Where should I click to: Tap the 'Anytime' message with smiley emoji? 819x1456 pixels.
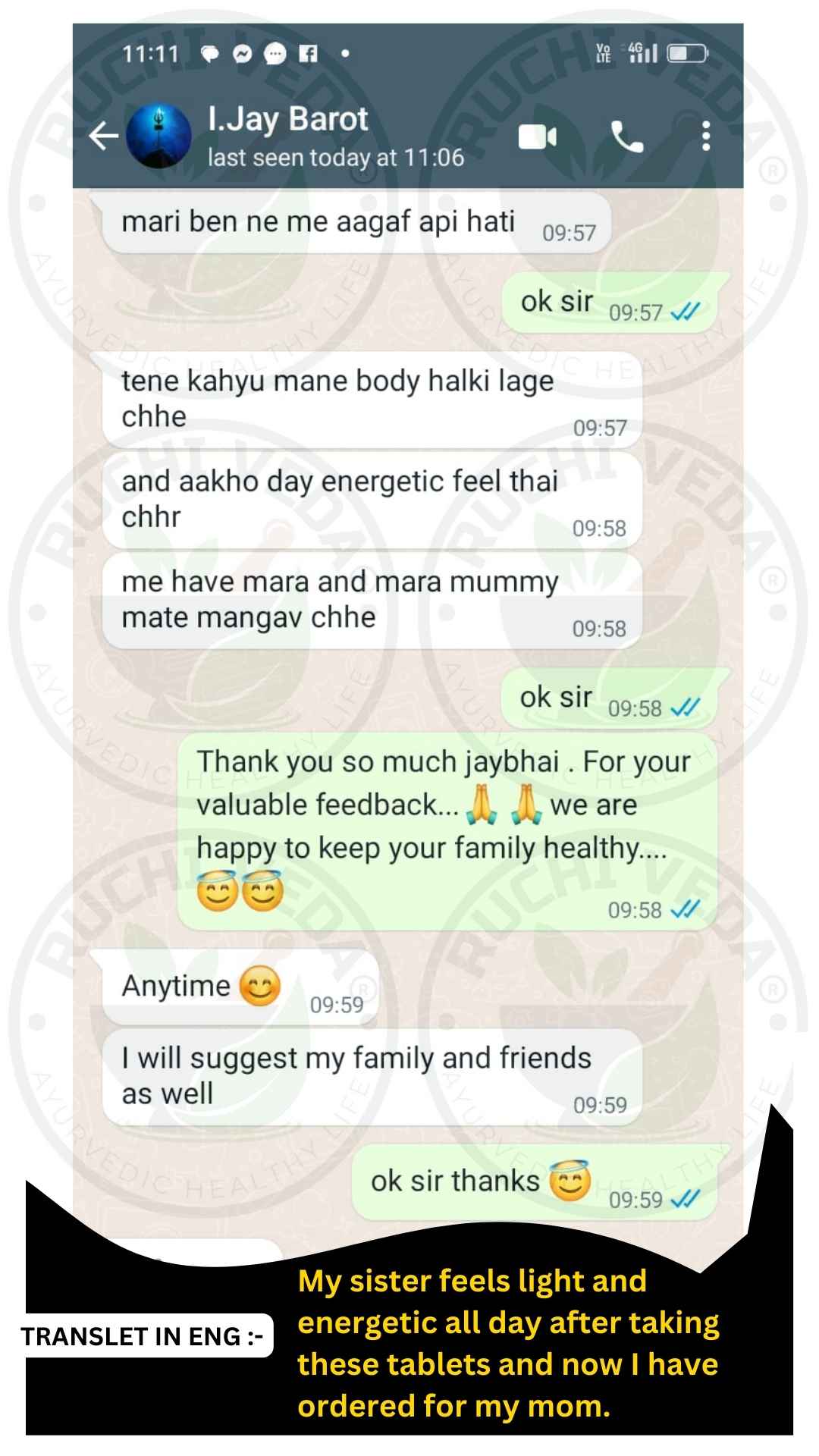(x=240, y=987)
